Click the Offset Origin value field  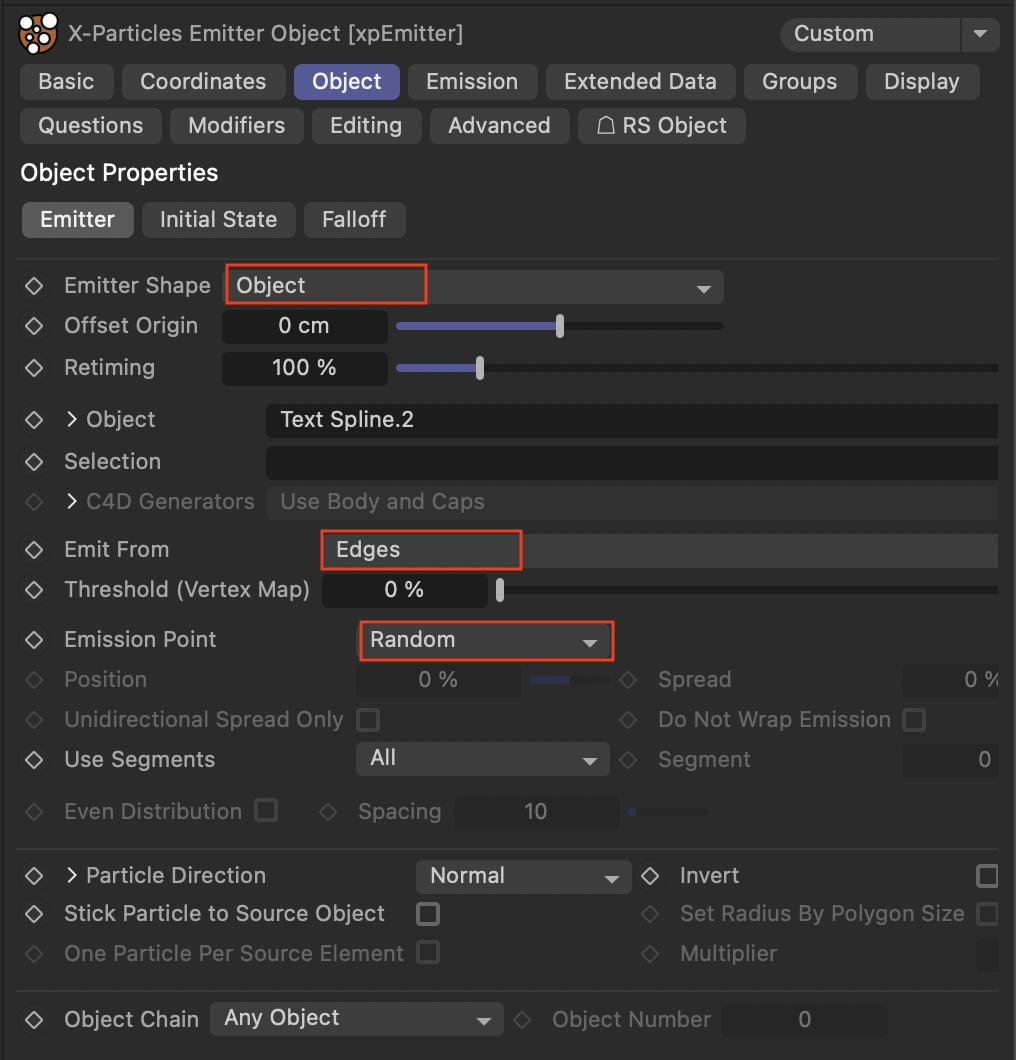pos(304,327)
